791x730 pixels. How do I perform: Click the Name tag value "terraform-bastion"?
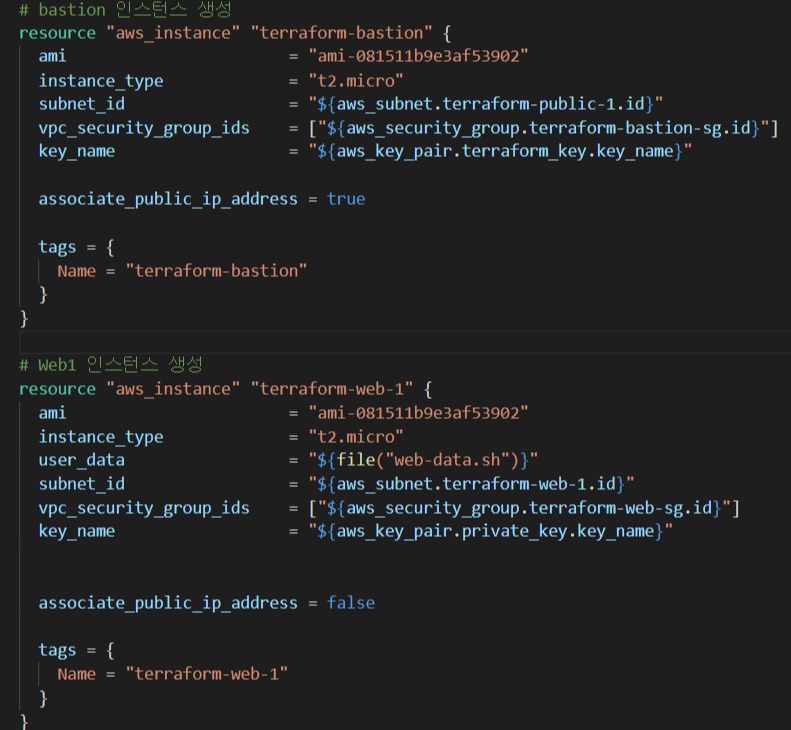pyautogui.click(x=216, y=271)
